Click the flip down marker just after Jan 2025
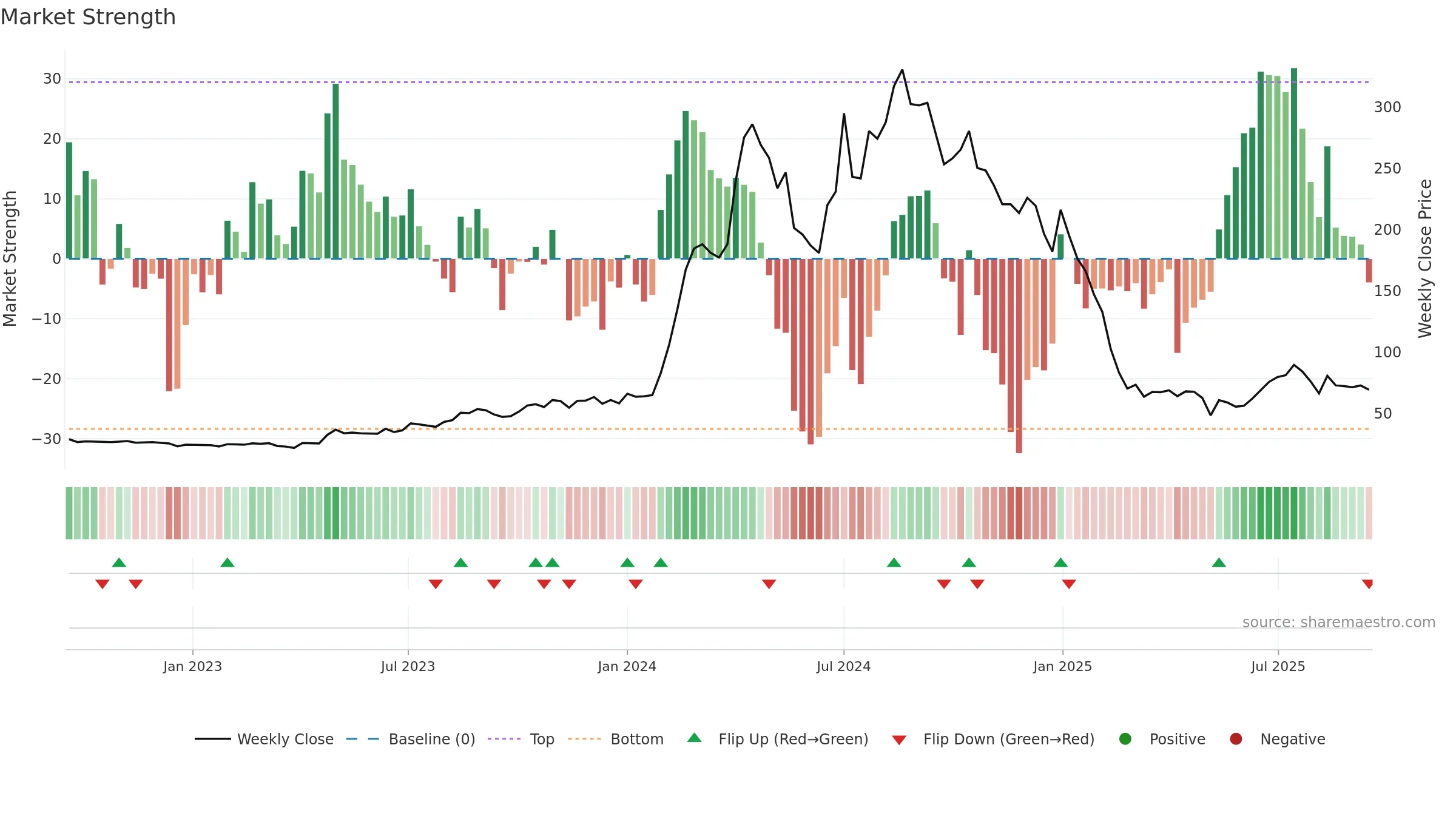The image size is (1456, 819). tap(1069, 584)
